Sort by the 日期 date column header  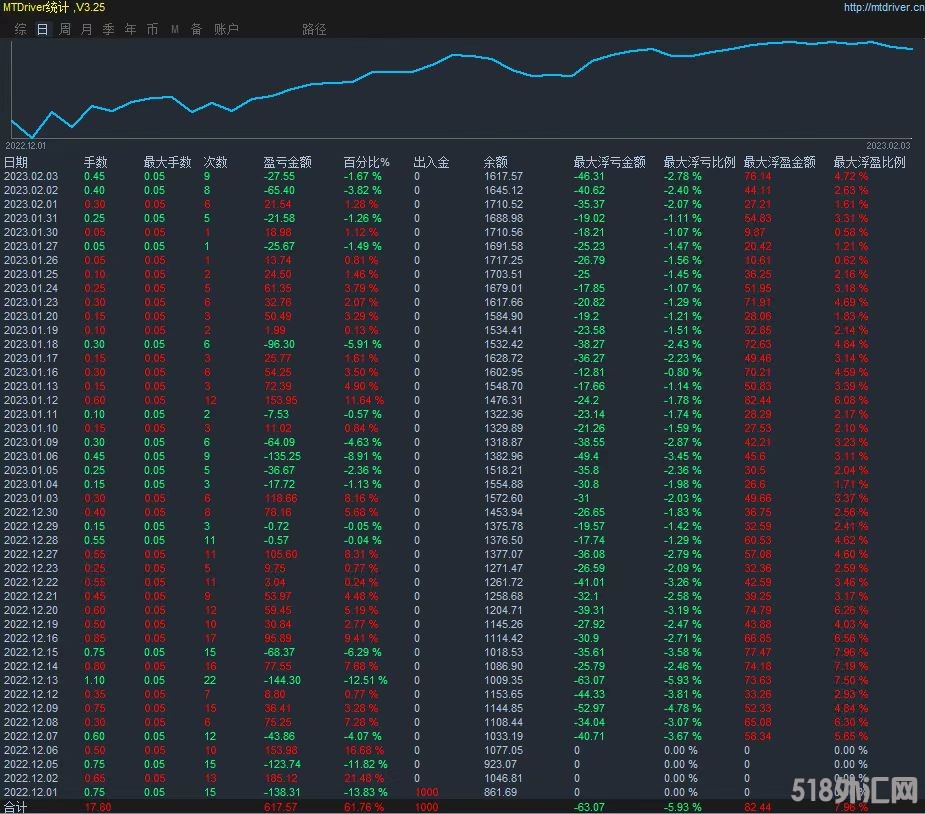[16, 162]
